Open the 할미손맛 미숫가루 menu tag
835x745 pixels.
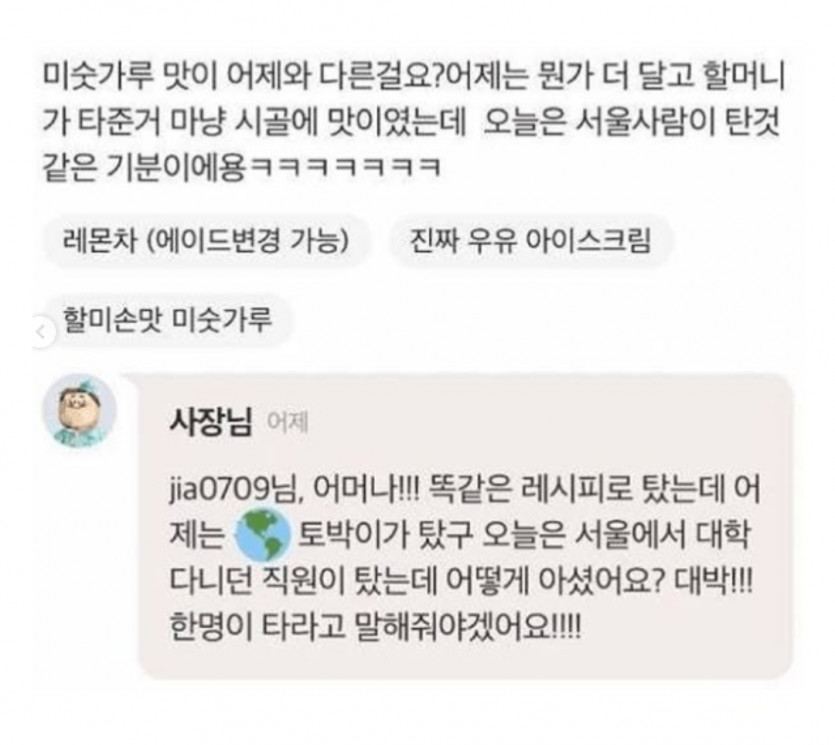167,321
